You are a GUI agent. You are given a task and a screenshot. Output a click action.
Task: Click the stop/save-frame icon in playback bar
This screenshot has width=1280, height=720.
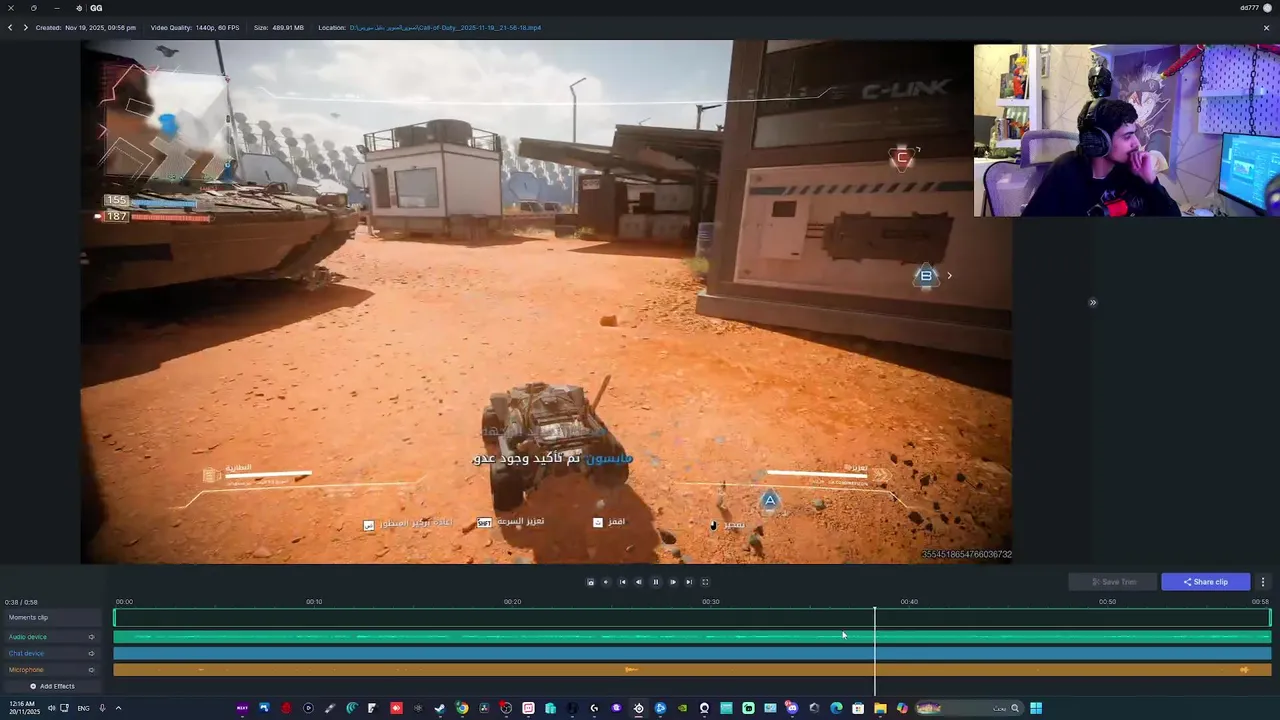pyautogui.click(x=590, y=582)
